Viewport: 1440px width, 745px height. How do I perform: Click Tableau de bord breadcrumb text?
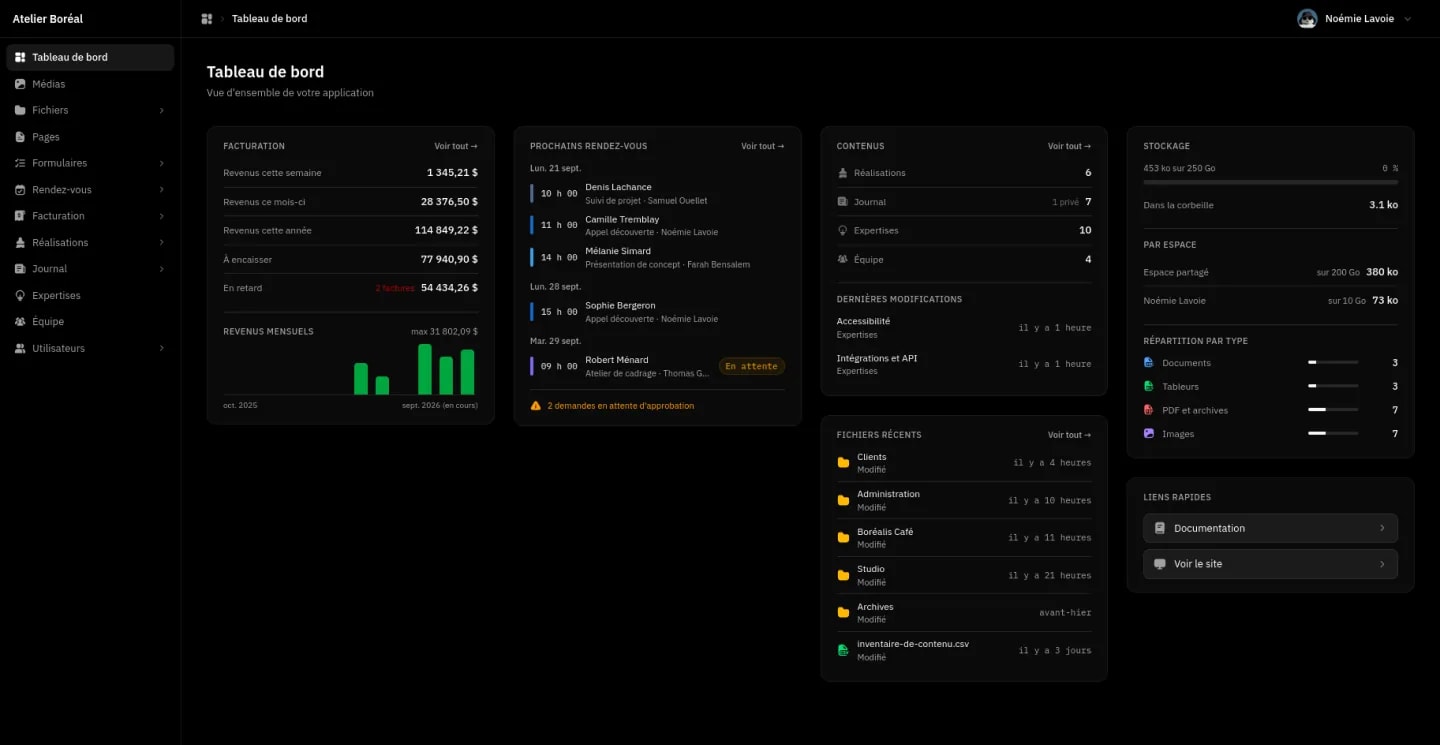pyautogui.click(x=269, y=19)
